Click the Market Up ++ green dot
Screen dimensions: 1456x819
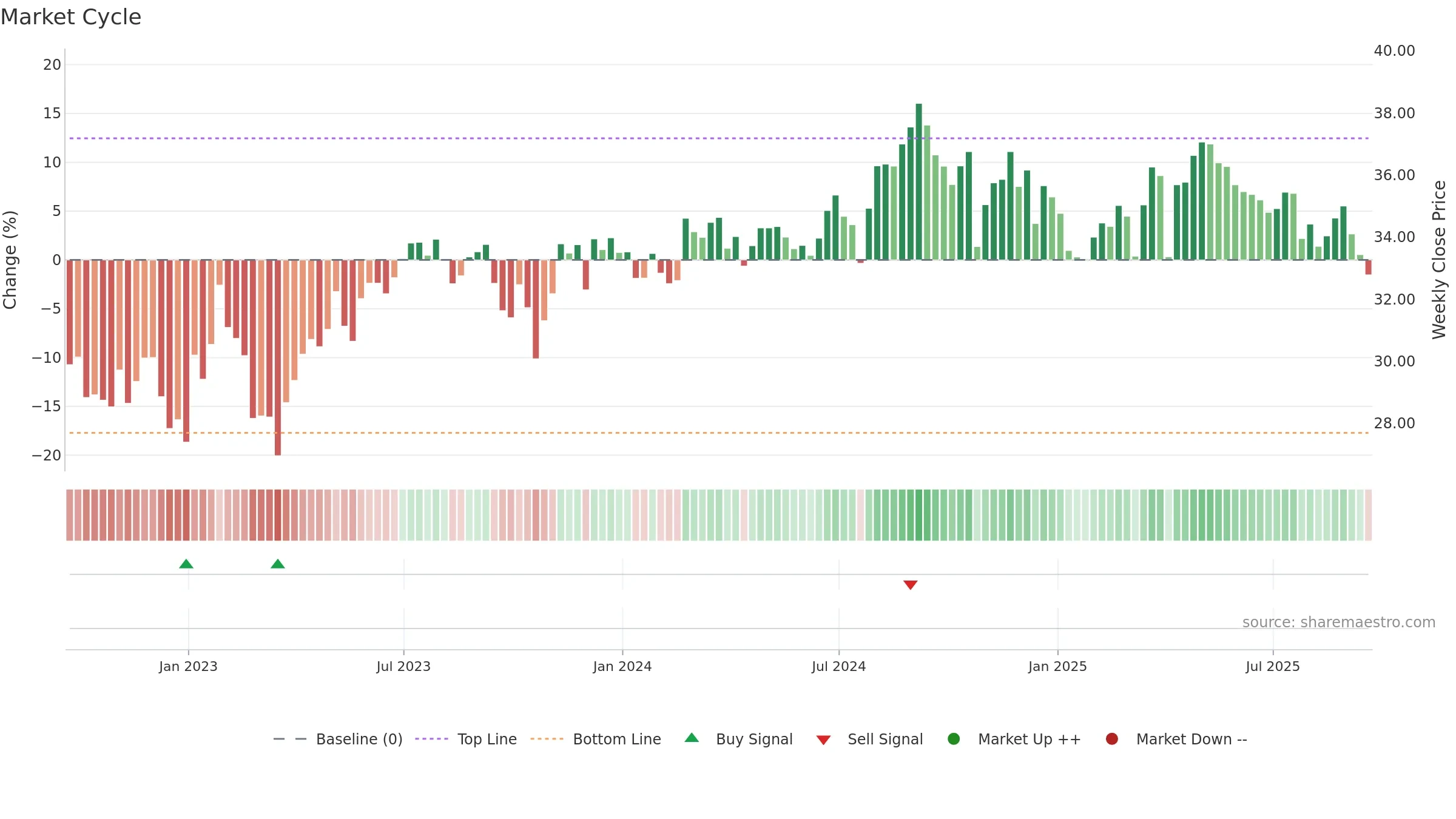click(x=954, y=739)
